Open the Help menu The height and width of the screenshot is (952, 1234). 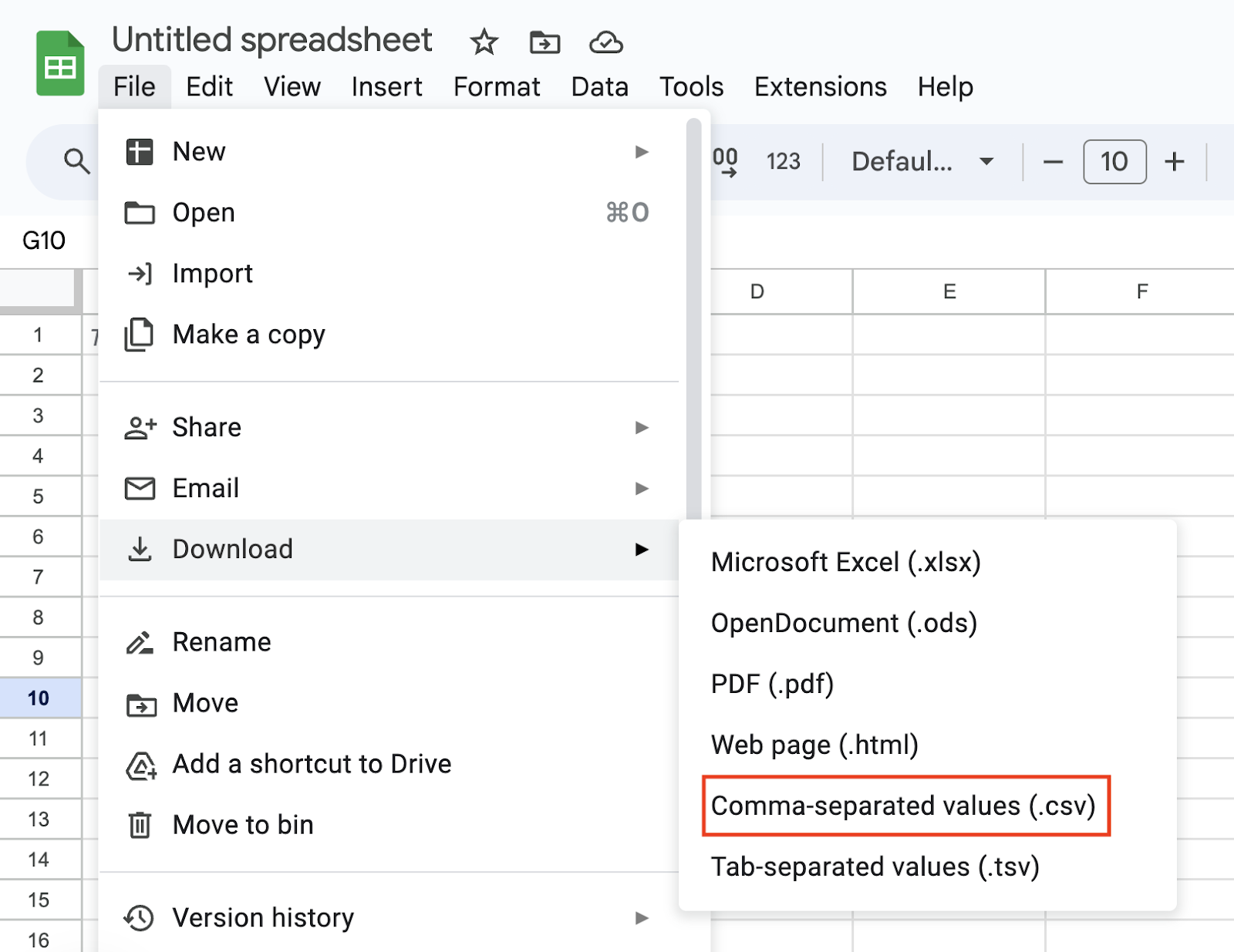coord(945,86)
